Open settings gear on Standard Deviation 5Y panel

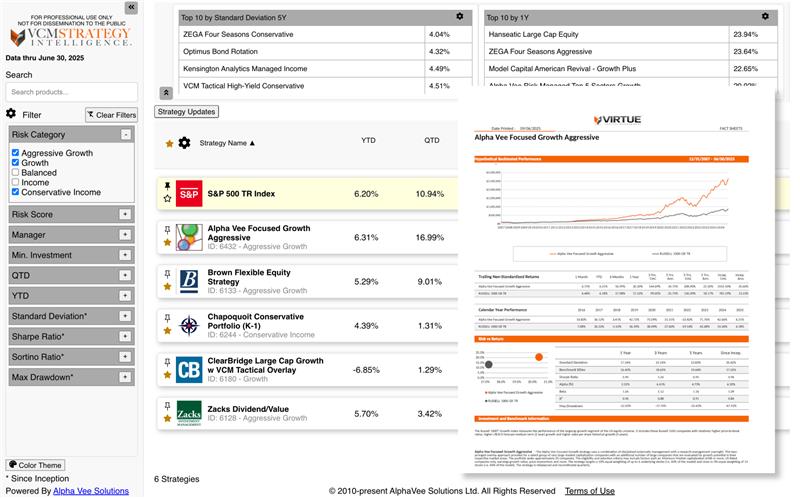(459, 17)
